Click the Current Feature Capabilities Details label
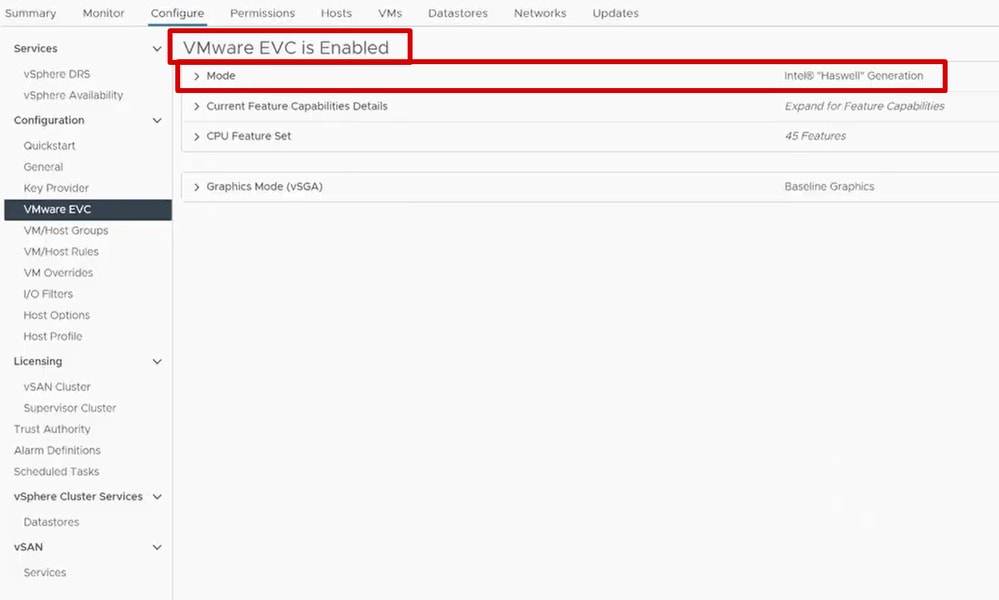 click(297, 106)
